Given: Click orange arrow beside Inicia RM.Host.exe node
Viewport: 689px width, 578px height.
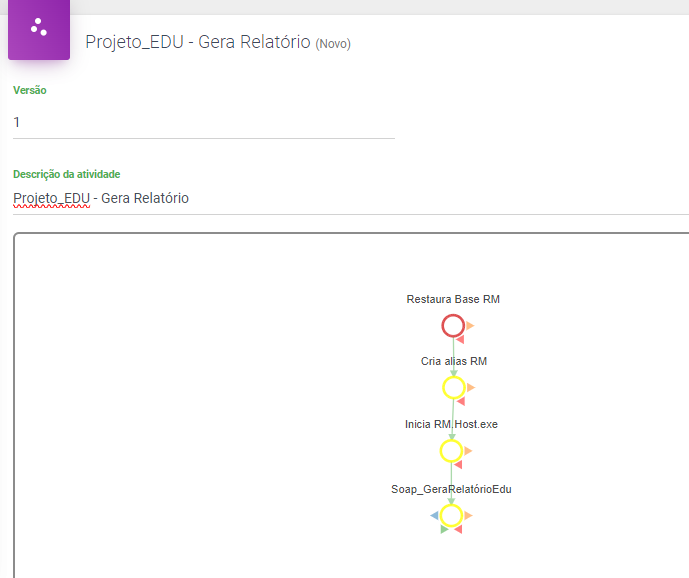Looking at the screenshot, I should [468, 451].
